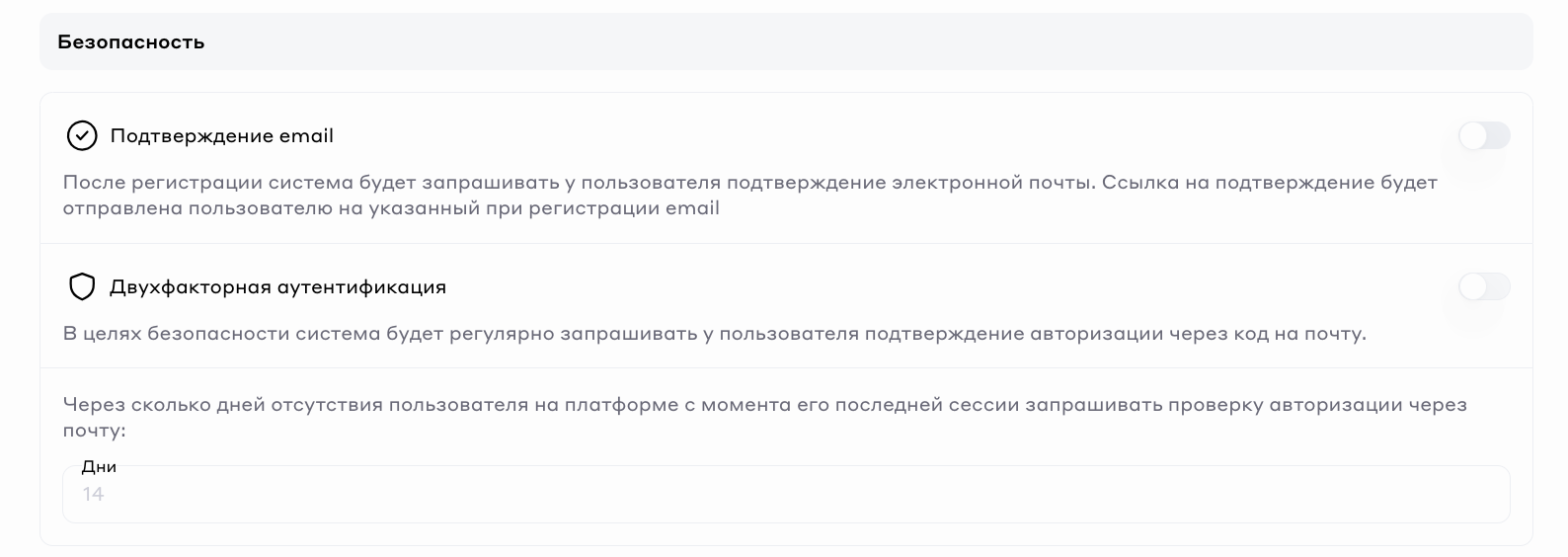Viewport: 1568px width, 557px height.
Task: Click the word почту: ending the days question
Action: 95,431
